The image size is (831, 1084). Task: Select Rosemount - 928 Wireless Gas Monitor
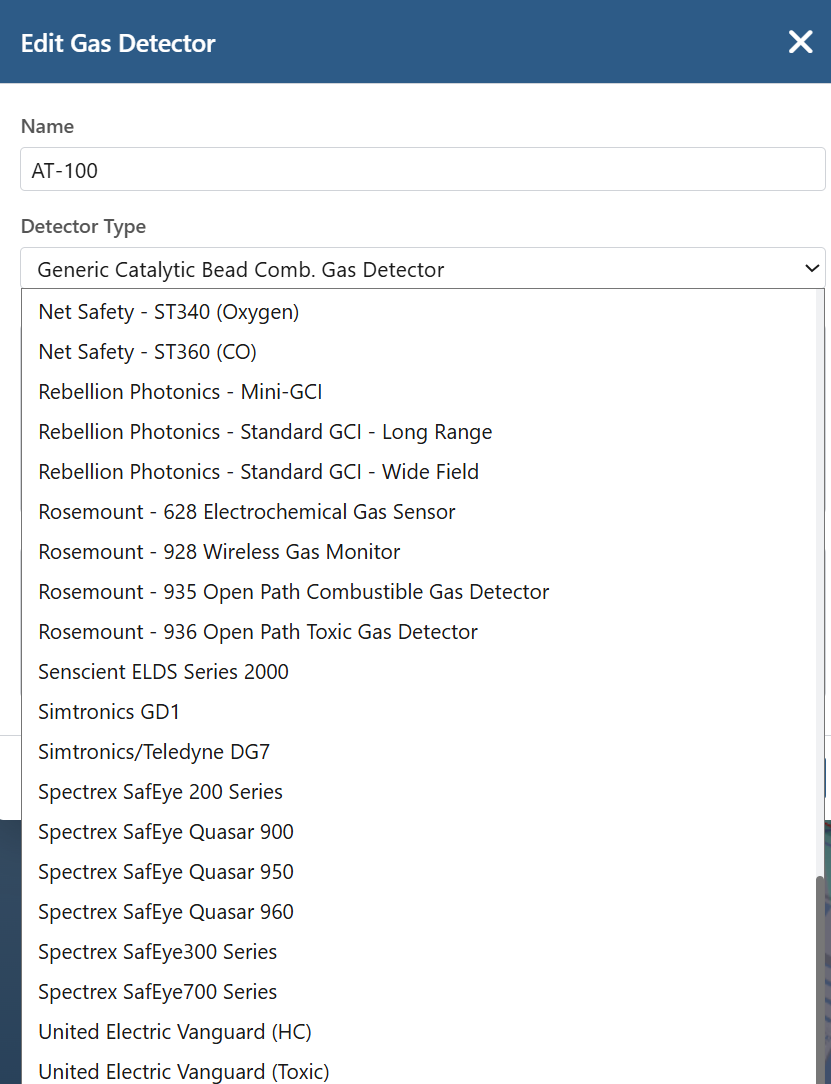click(419, 552)
